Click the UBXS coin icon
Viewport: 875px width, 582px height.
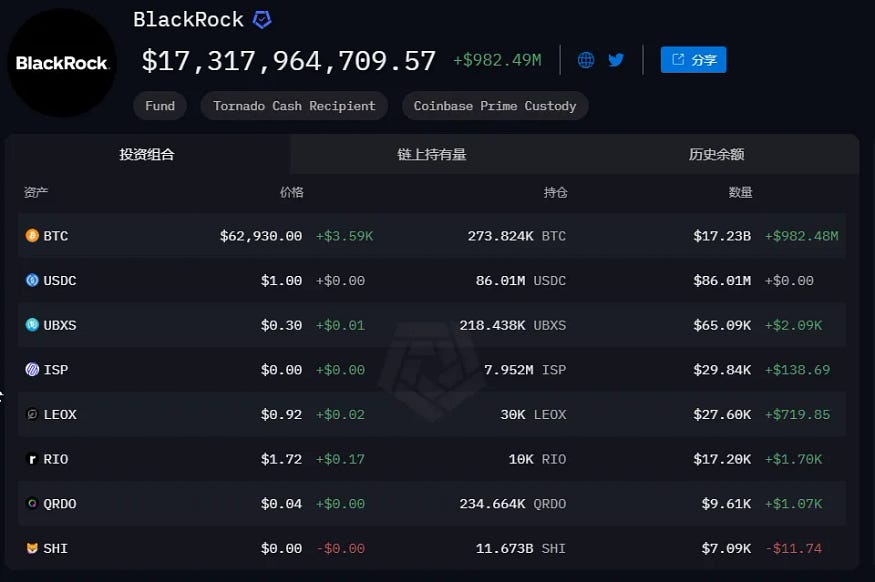click(32, 325)
